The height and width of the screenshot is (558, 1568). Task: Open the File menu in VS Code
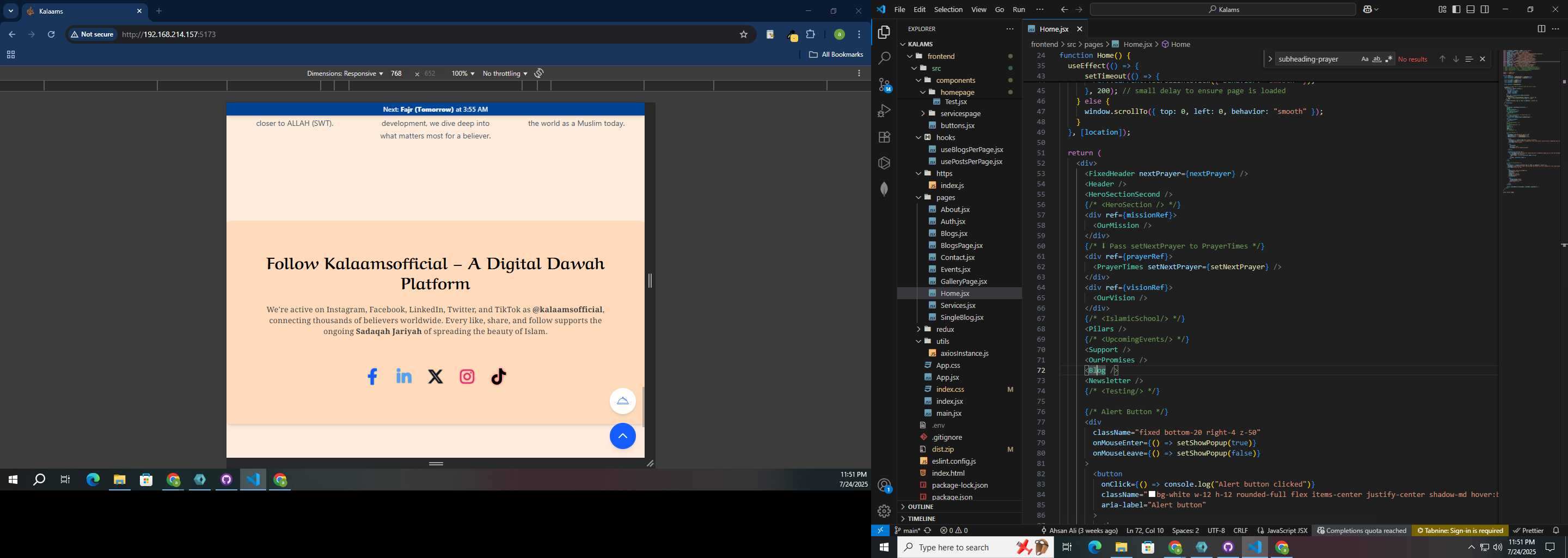899,10
